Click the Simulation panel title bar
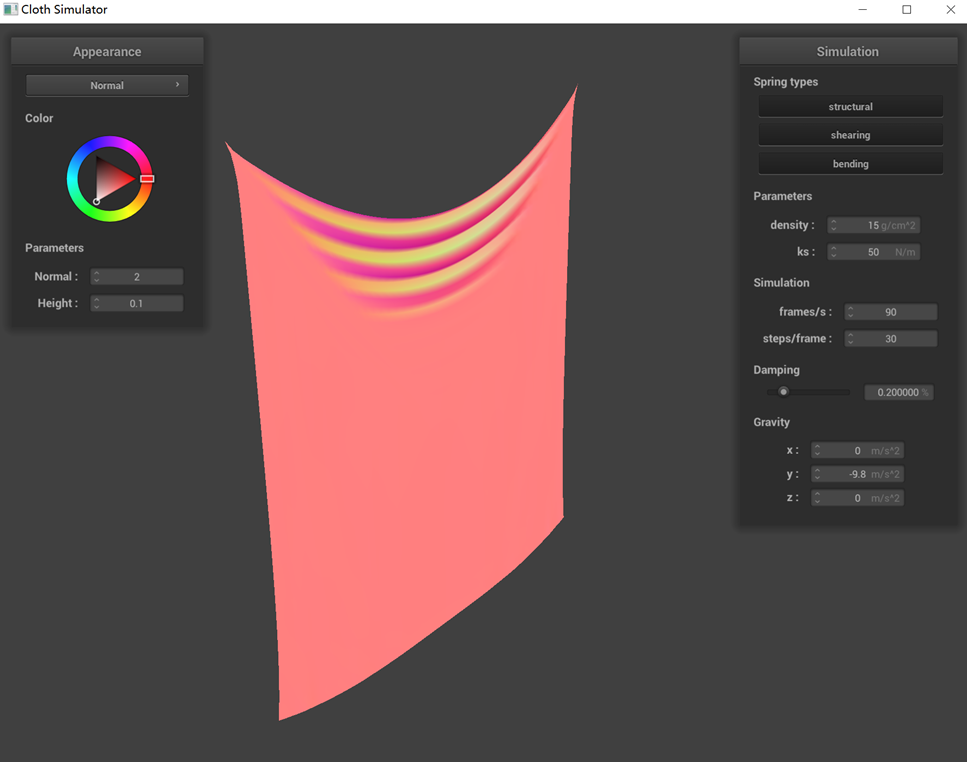The image size is (967, 762). coord(847,51)
